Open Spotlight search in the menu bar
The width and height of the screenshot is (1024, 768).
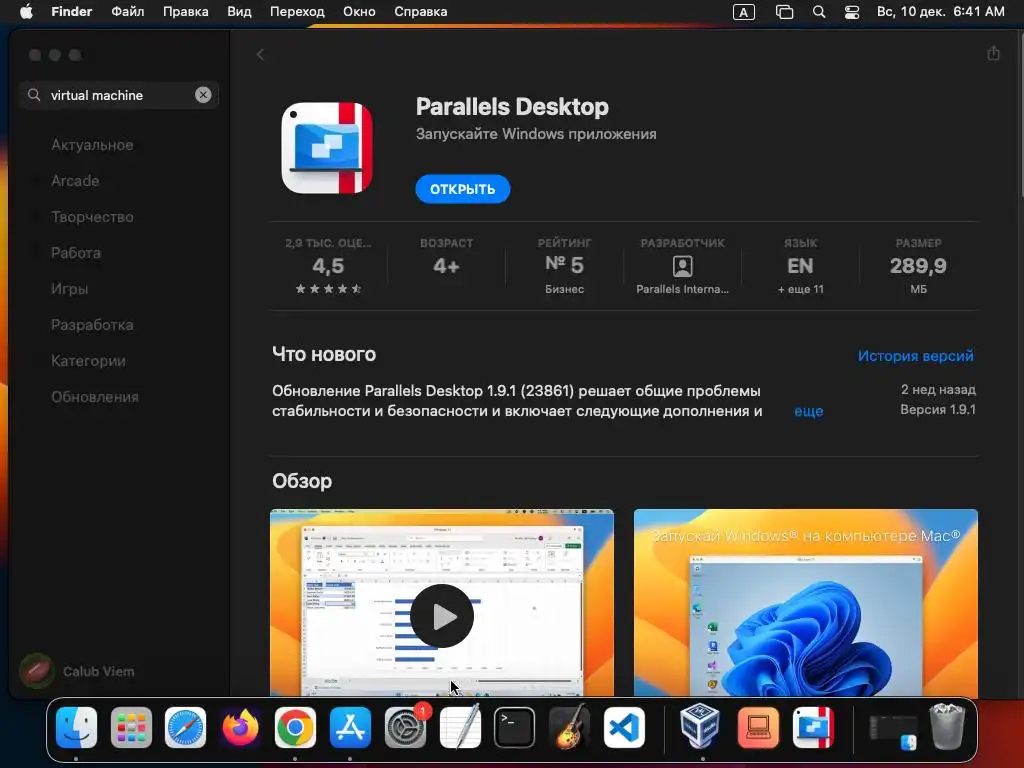[818, 12]
